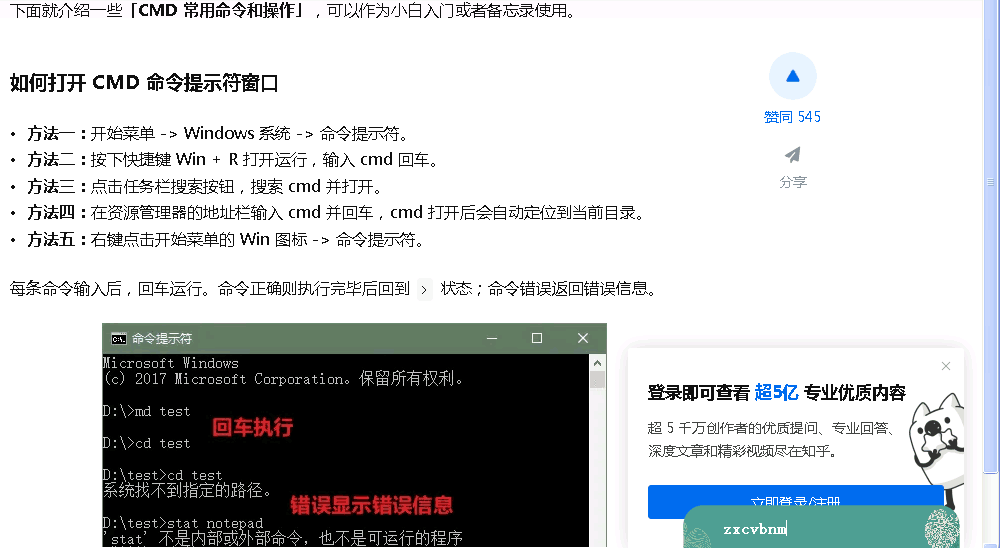
Task: Click the inline code > symbol
Action: [x=425, y=290]
